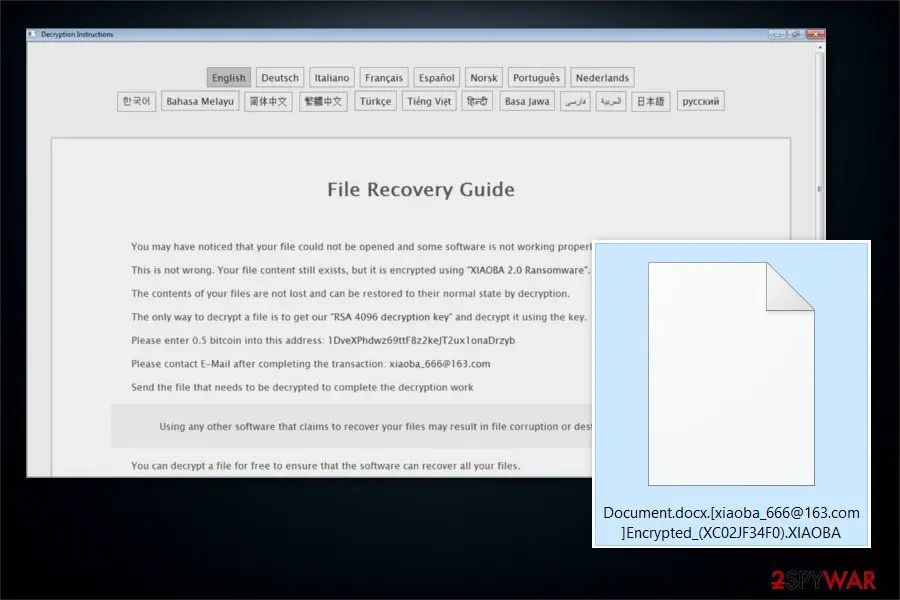This screenshot has width=900, height=600.
Task: Click the Document.docx...XIAOBA file name label
Action: point(731,522)
